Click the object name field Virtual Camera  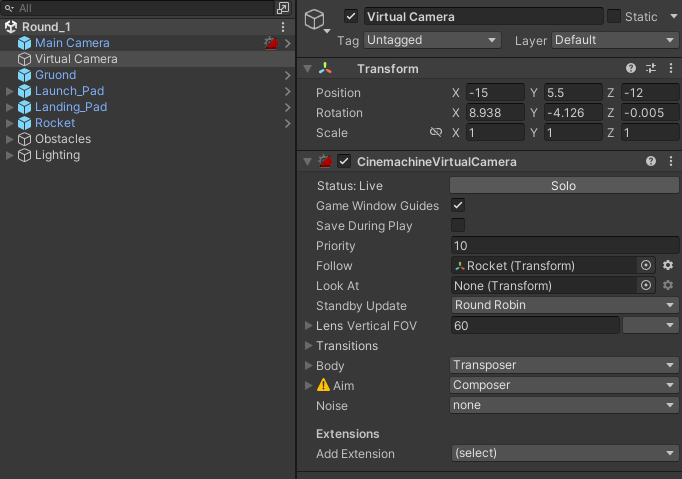coord(484,17)
